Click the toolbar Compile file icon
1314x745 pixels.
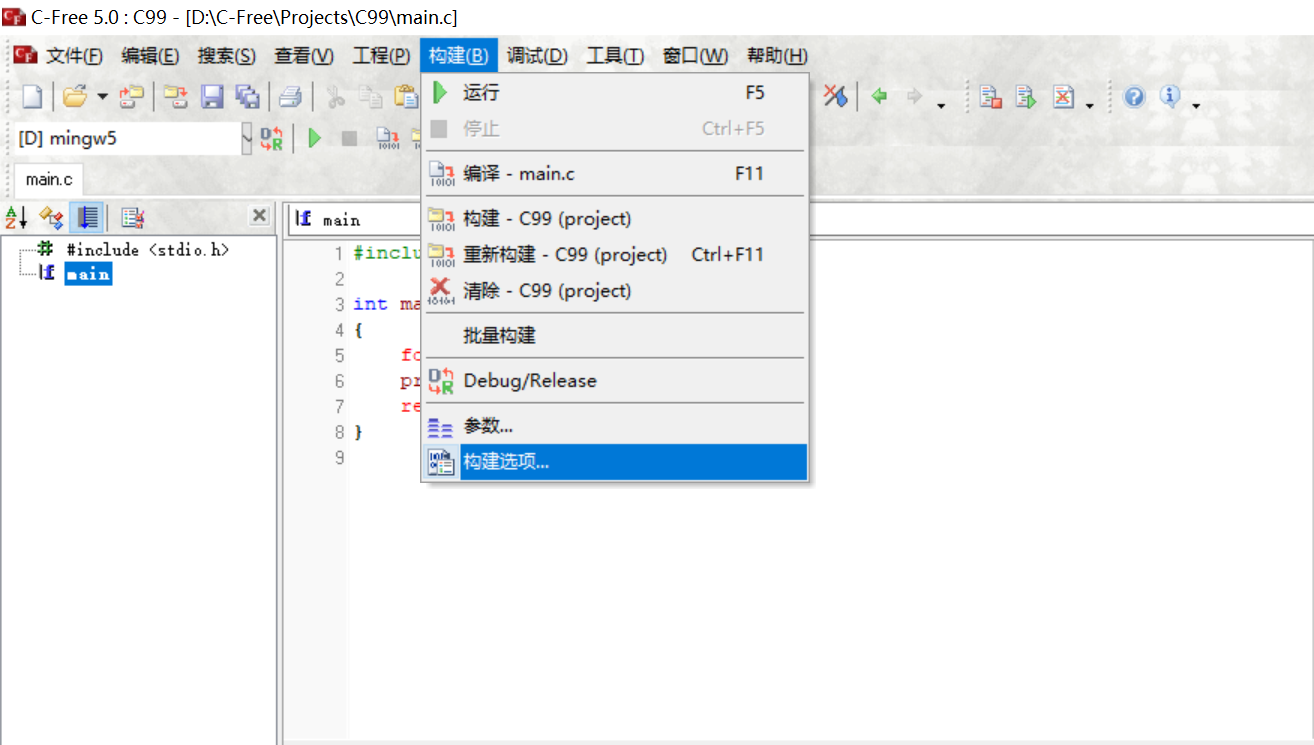coord(387,138)
